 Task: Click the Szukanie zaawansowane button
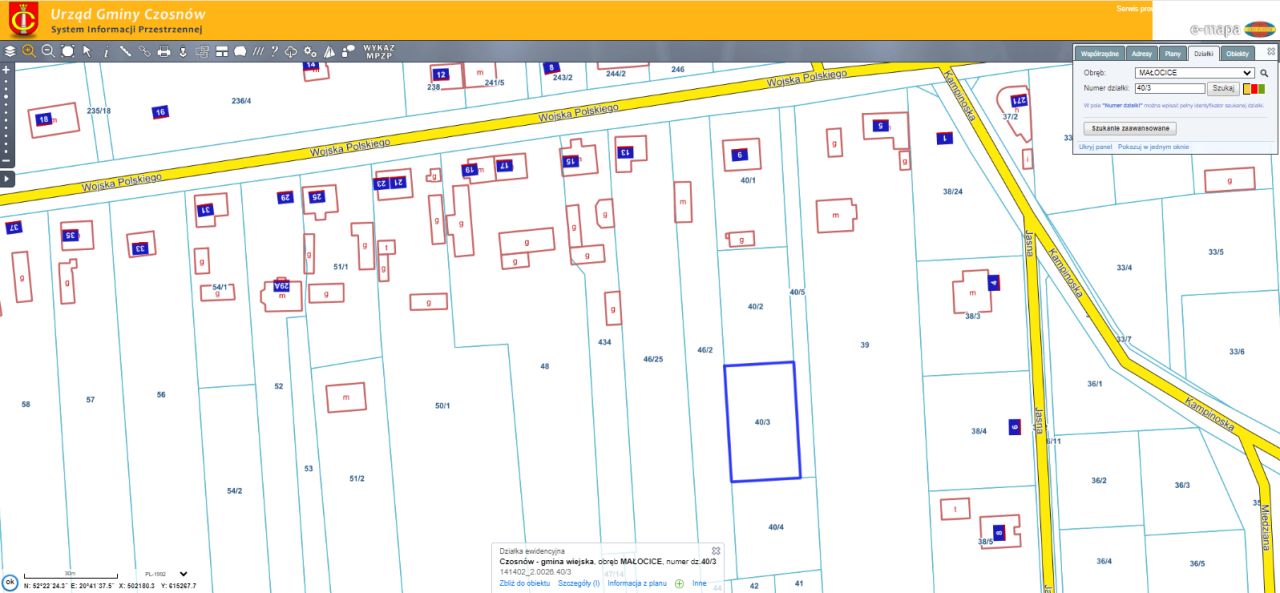1130,128
